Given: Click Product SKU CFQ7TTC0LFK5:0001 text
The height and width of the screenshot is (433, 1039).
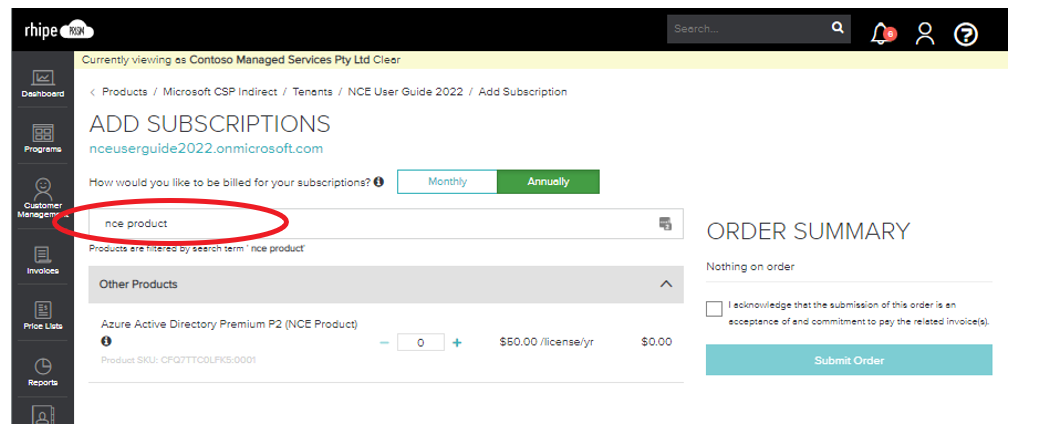Looking at the screenshot, I should (x=178, y=360).
